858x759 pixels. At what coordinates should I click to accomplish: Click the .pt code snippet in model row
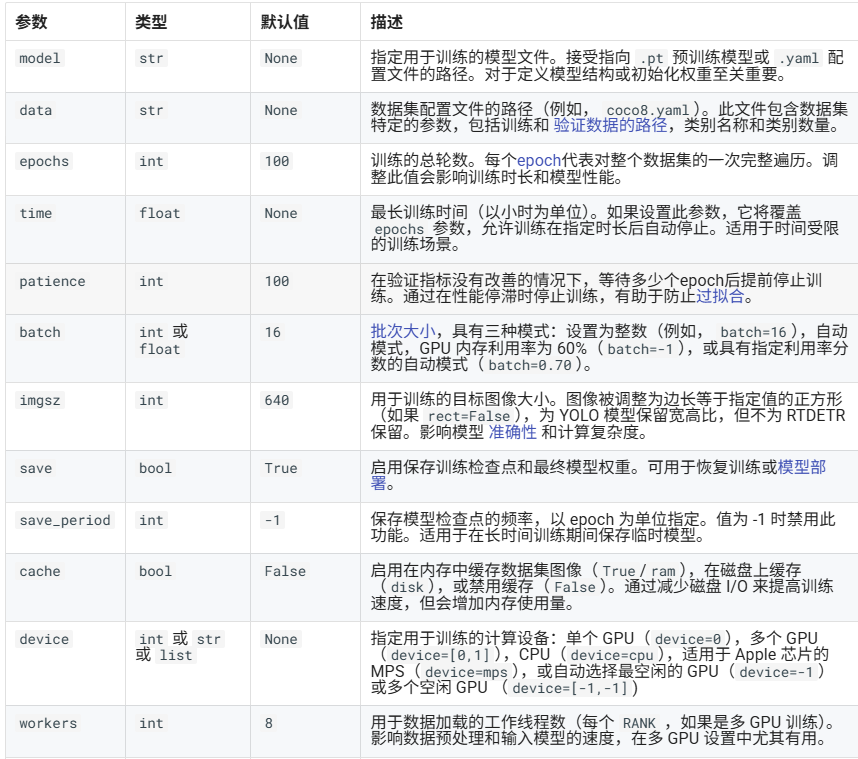[x=651, y=59]
